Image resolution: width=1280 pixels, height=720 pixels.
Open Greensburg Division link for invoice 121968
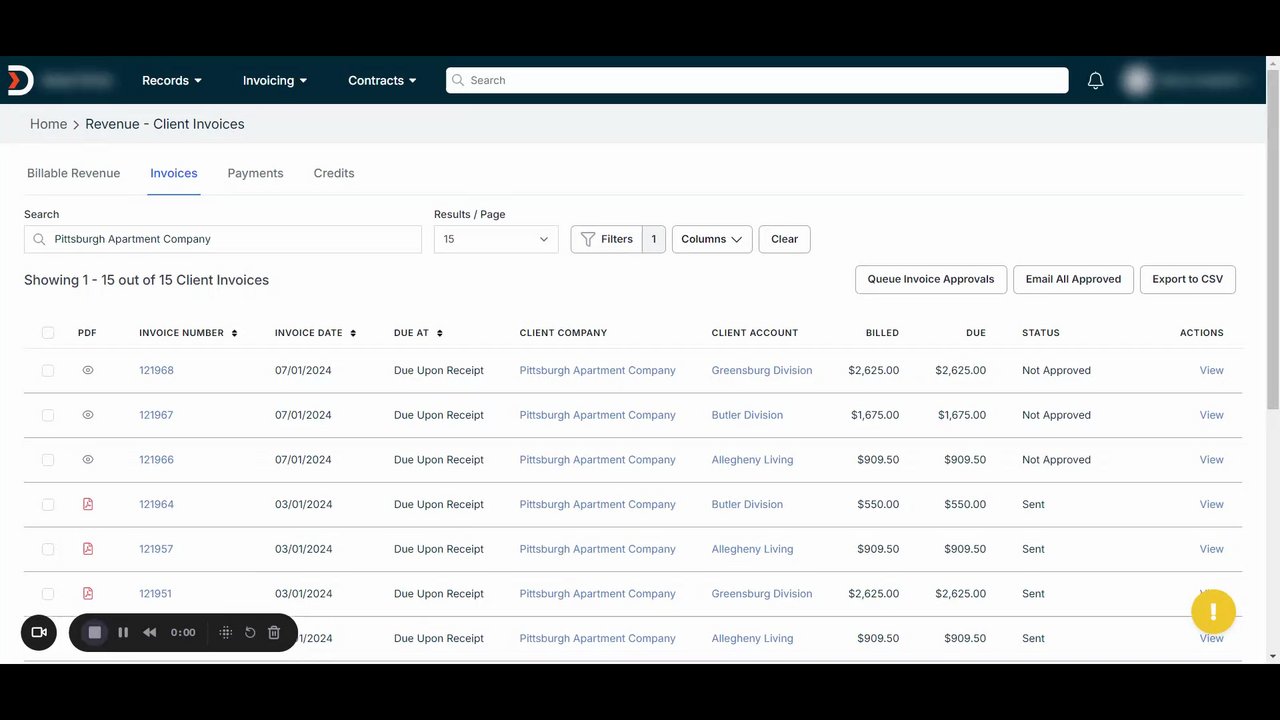(x=762, y=370)
